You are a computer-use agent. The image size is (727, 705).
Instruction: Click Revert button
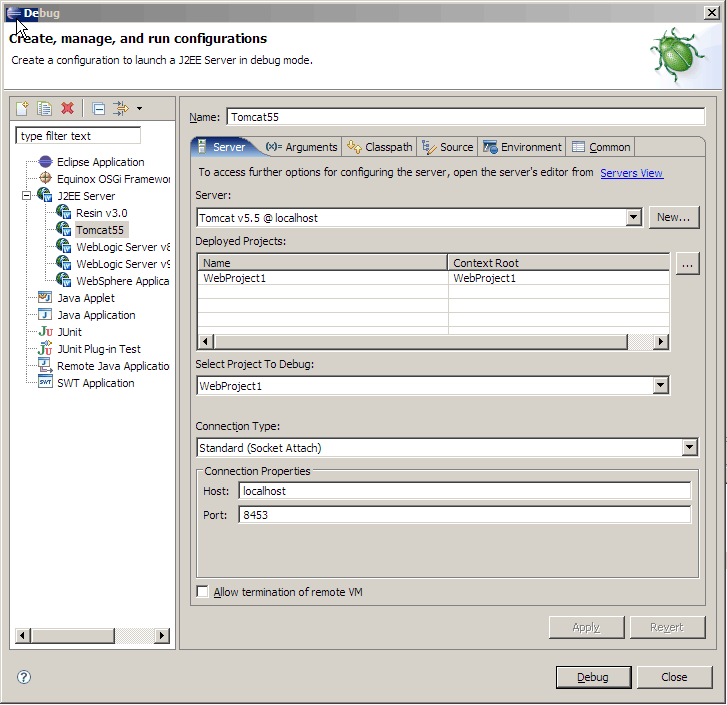point(667,627)
